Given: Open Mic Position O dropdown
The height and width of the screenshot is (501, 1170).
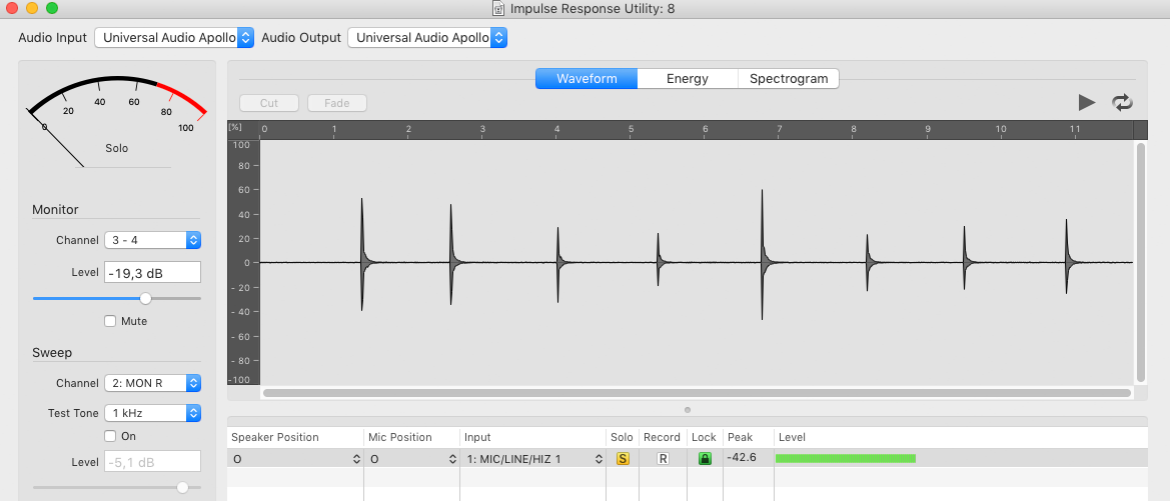Looking at the screenshot, I should (412, 459).
